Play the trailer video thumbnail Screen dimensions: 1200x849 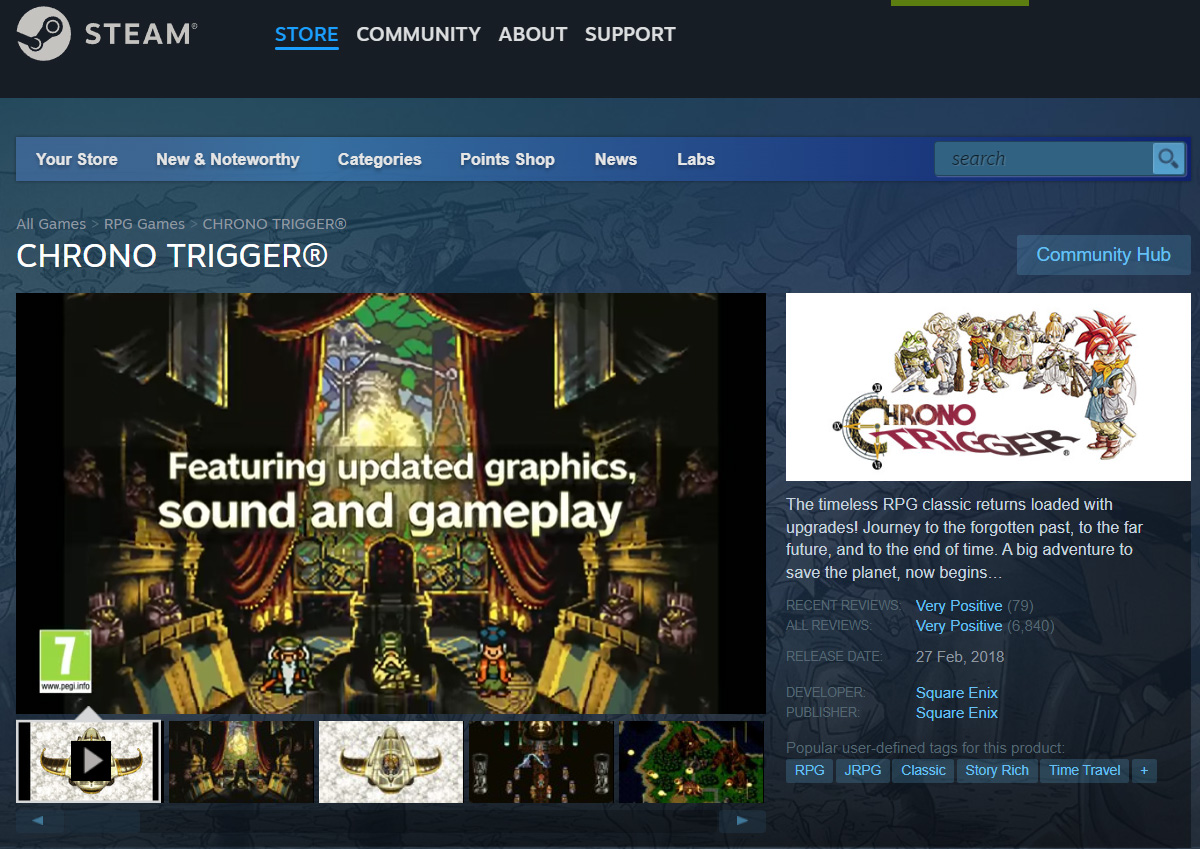click(89, 761)
